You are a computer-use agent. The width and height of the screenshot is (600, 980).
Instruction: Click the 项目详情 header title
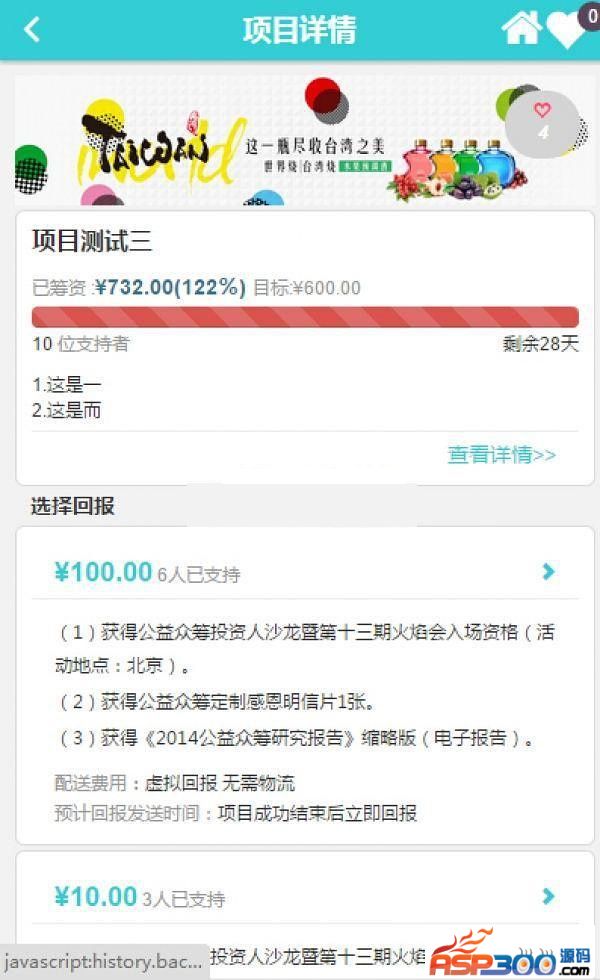point(299,29)
